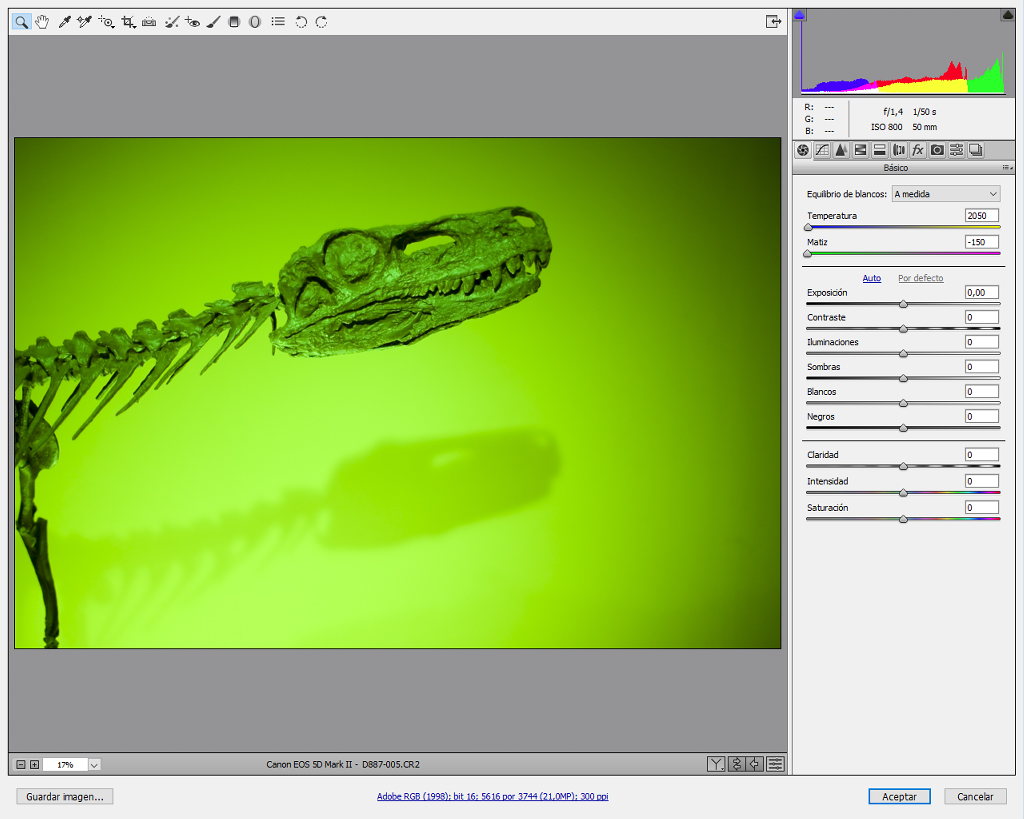Image resolution: width=1024 pixels, height=819 pixels.
Task: Select the Graduated Filter tool
Action: click(234, 22)
